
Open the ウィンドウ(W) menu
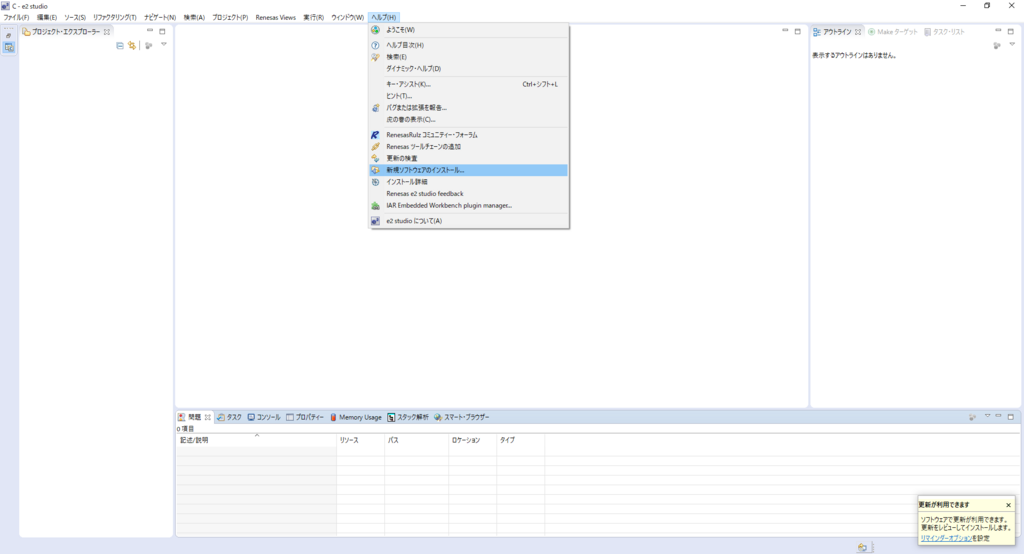(x=347, y=18)
